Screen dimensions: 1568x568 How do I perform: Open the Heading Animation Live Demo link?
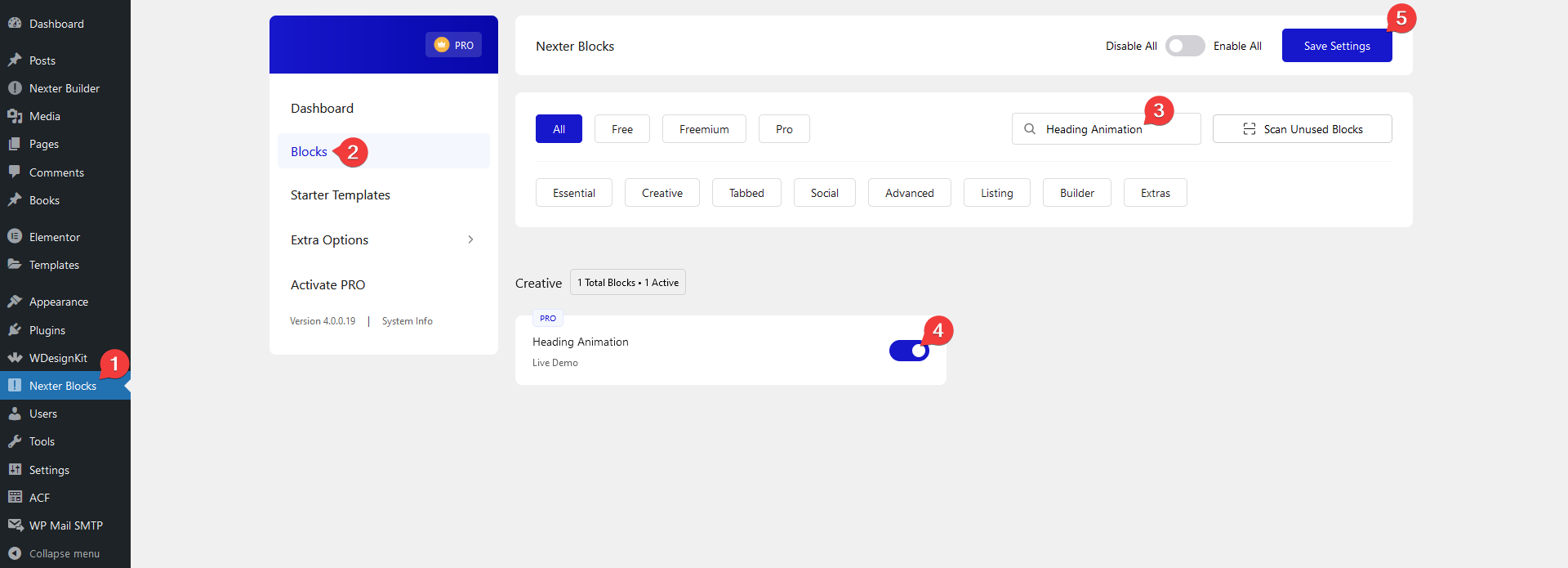click(x=555, y=363)
